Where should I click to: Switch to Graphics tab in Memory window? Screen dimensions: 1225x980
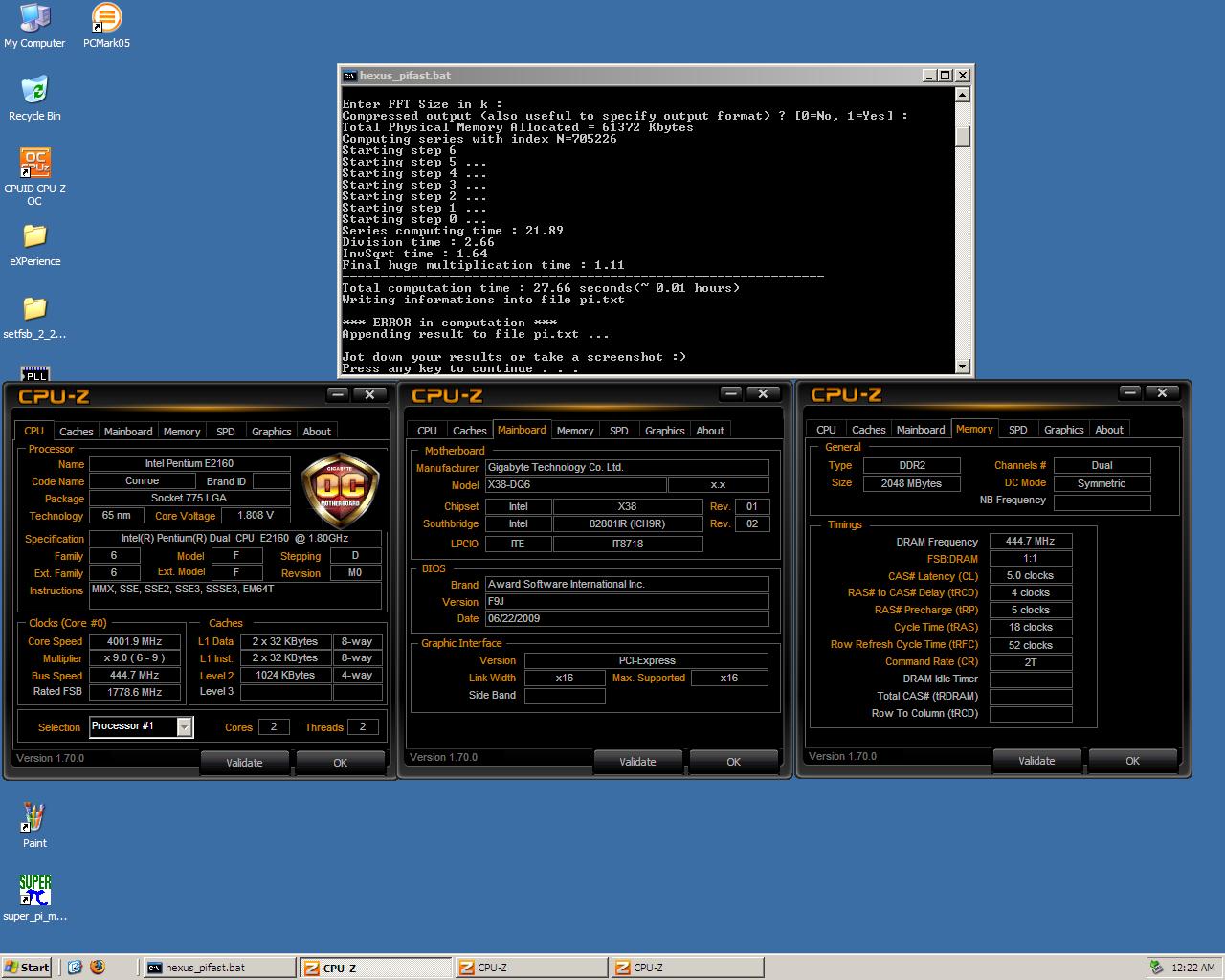(1064, 430)
